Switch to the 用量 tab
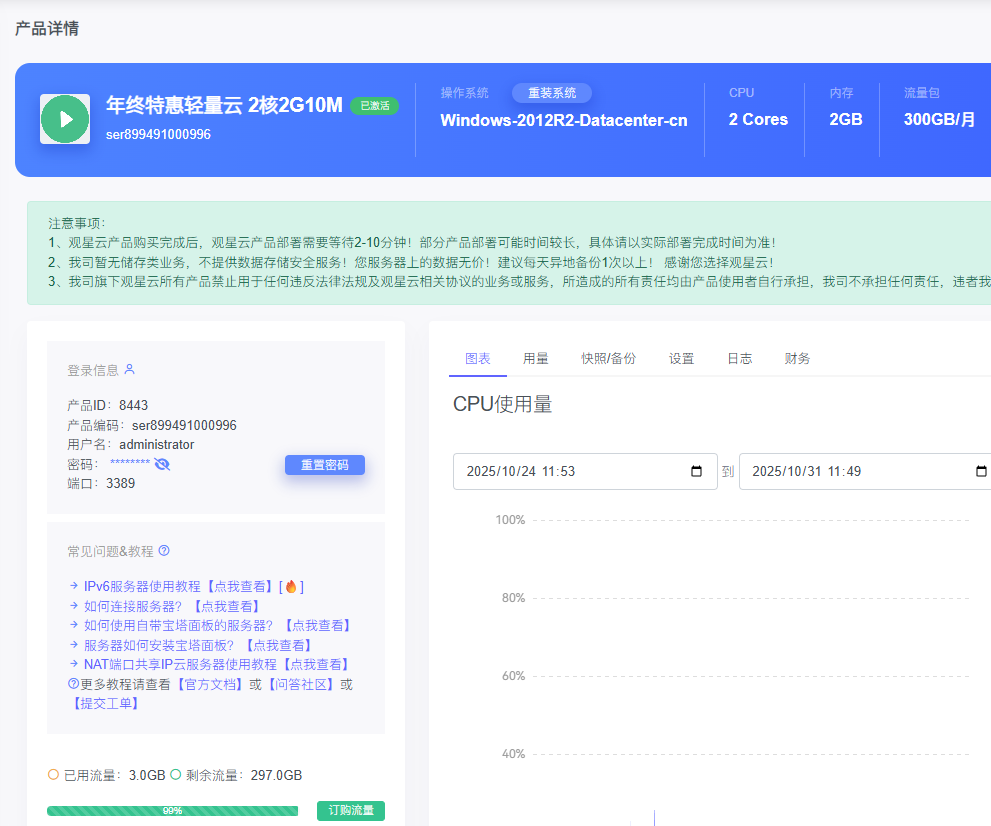Screen dimensions: 991x826 pos(536,359)
